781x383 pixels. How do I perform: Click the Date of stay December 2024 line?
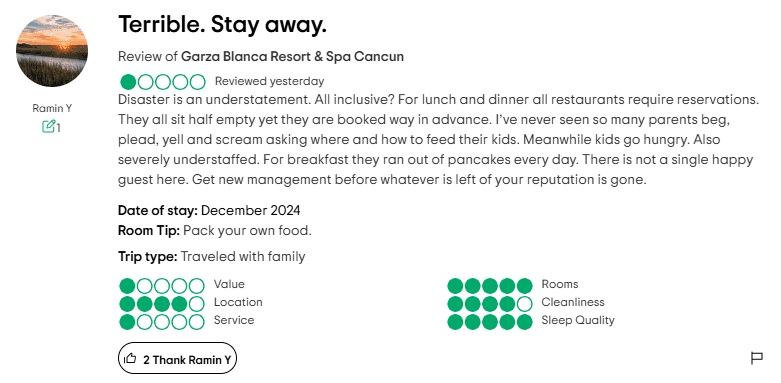209,211
